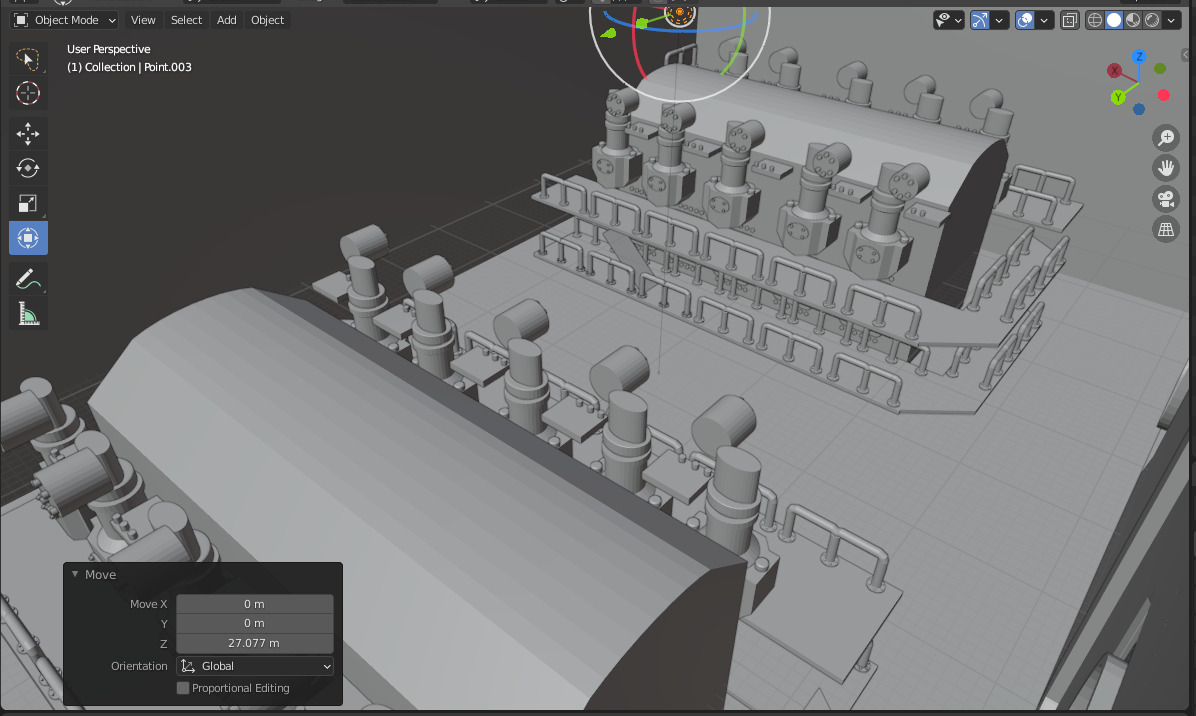The image size is (1196, 716).
Task: Select the Measure ruler tool
Action: pyautogui.click(x=28, y=313)
